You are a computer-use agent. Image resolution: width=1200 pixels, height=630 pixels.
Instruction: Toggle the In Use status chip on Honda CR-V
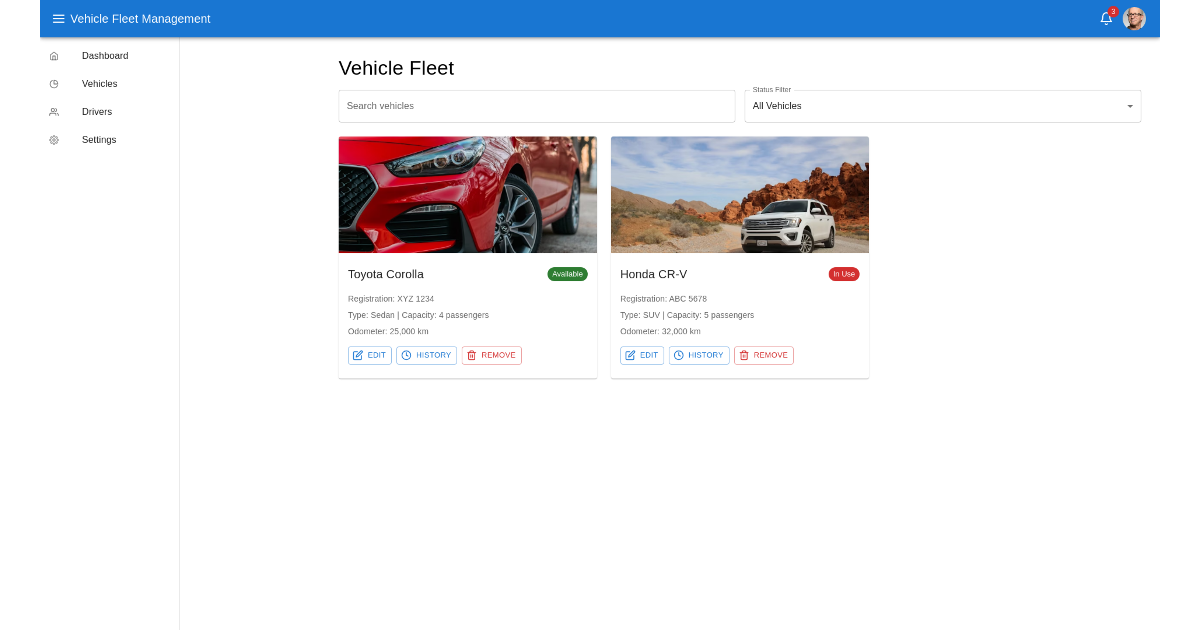(x=844, y=273)
